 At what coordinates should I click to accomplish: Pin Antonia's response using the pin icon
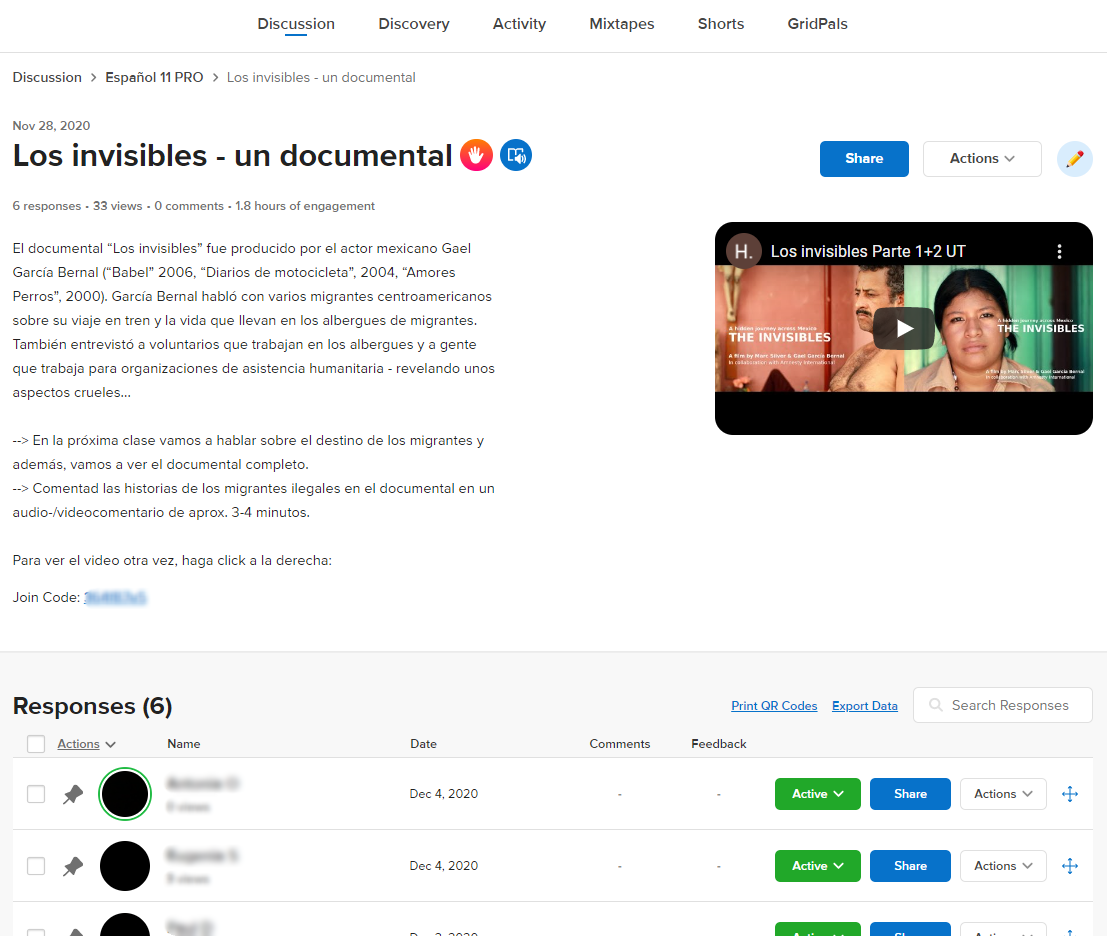(72, 793)
